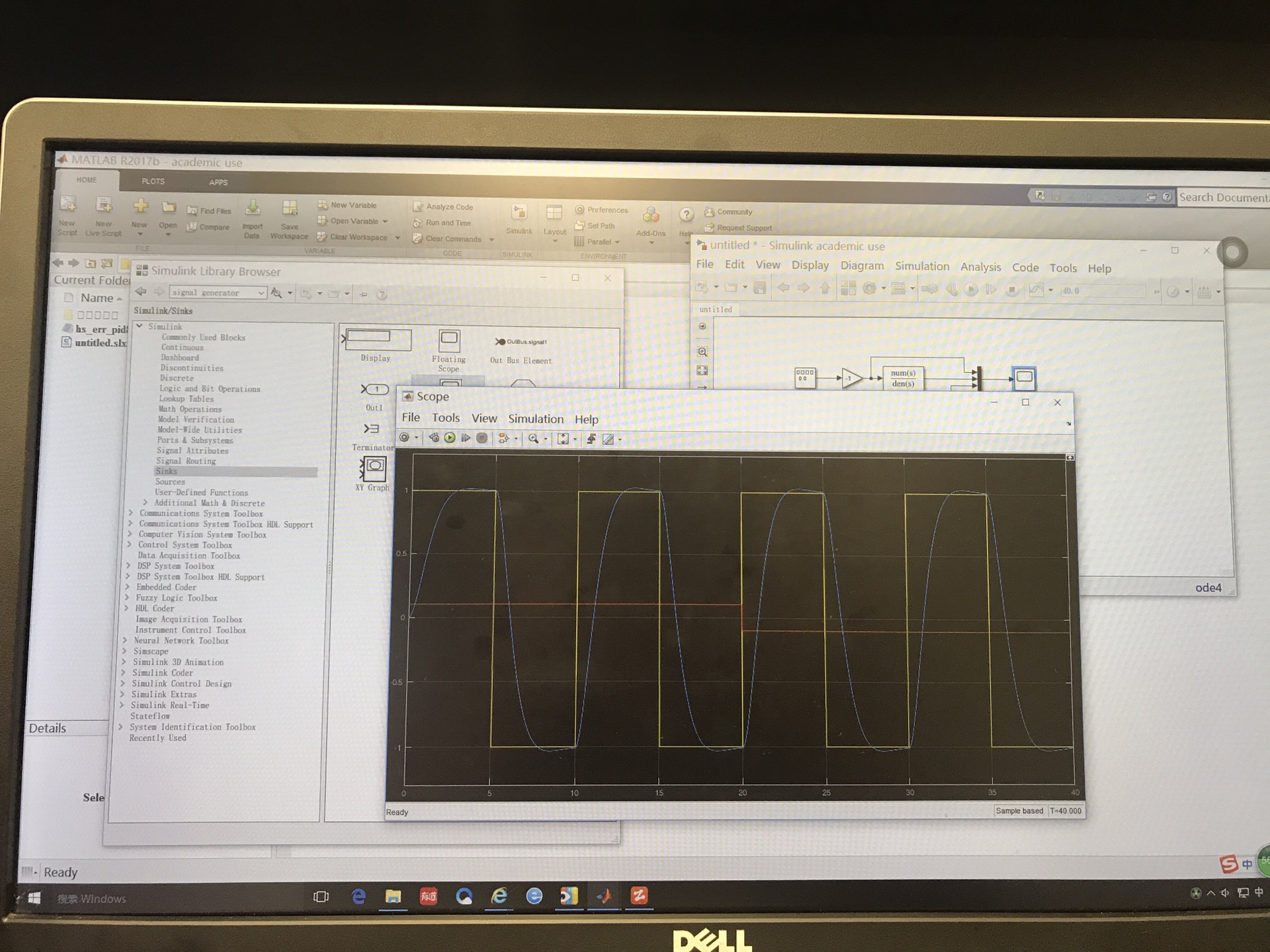Click the Gain block in Simulink model

tap(852, 379)
